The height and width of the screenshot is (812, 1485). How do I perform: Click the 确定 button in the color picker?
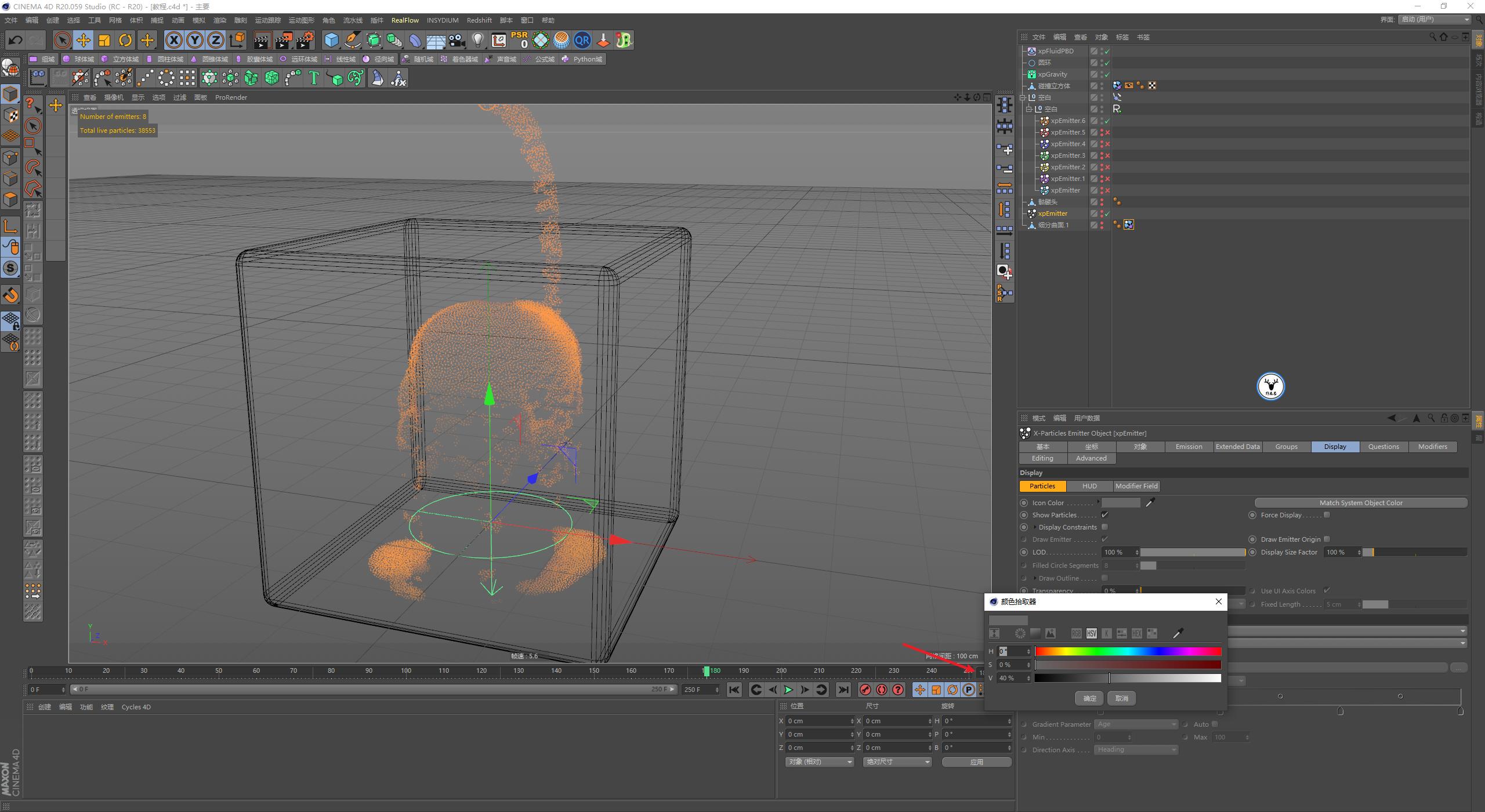click(x=1089, y=698)
